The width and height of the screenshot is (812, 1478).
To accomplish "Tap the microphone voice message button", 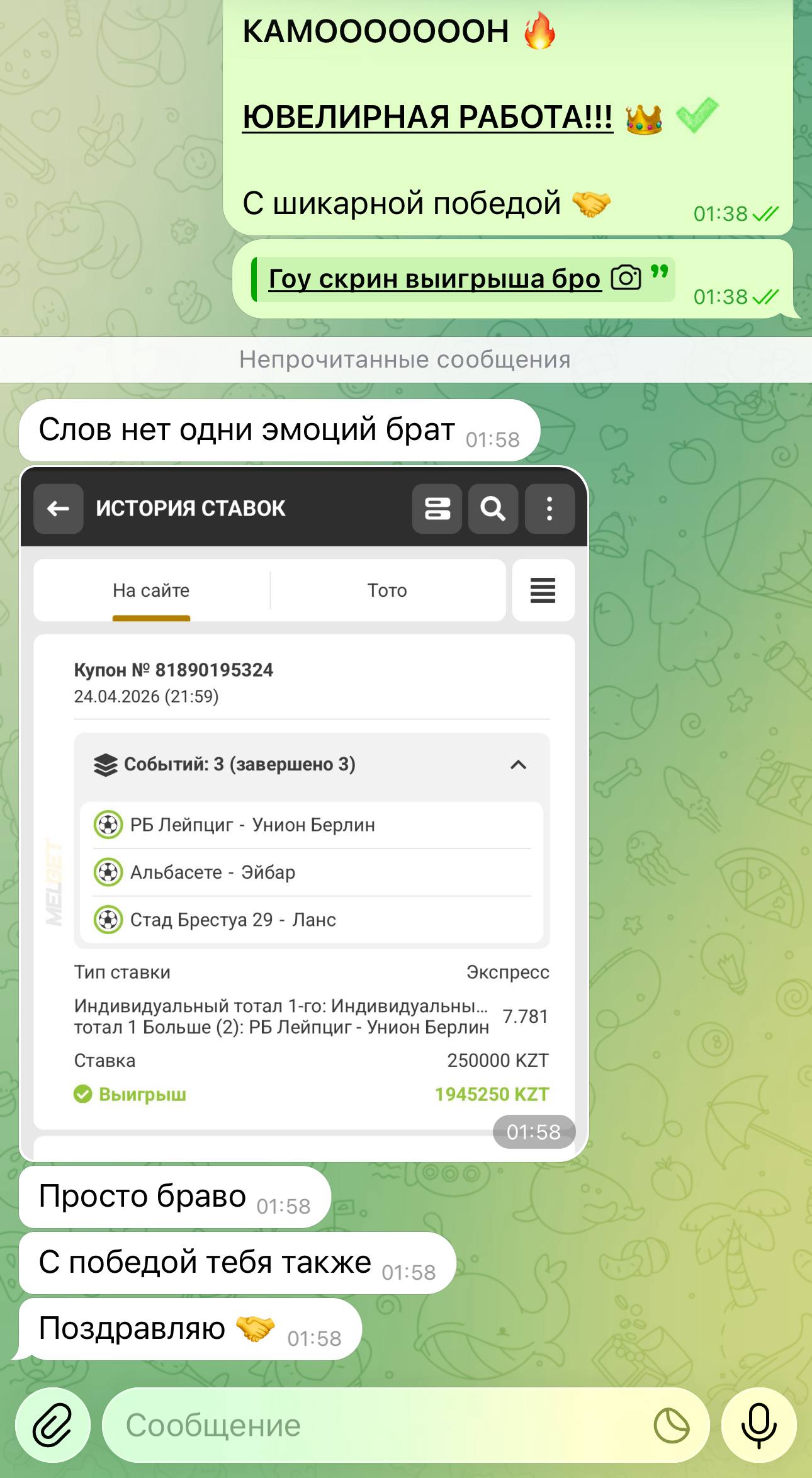I will (758, 1425).
